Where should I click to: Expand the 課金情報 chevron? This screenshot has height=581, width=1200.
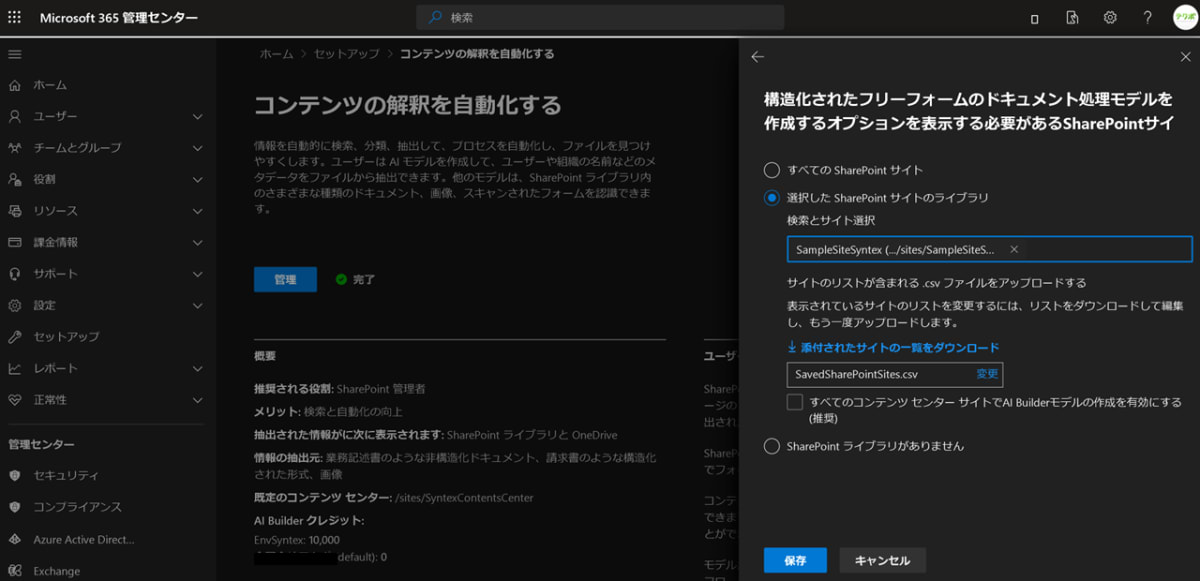coord(197,242)
